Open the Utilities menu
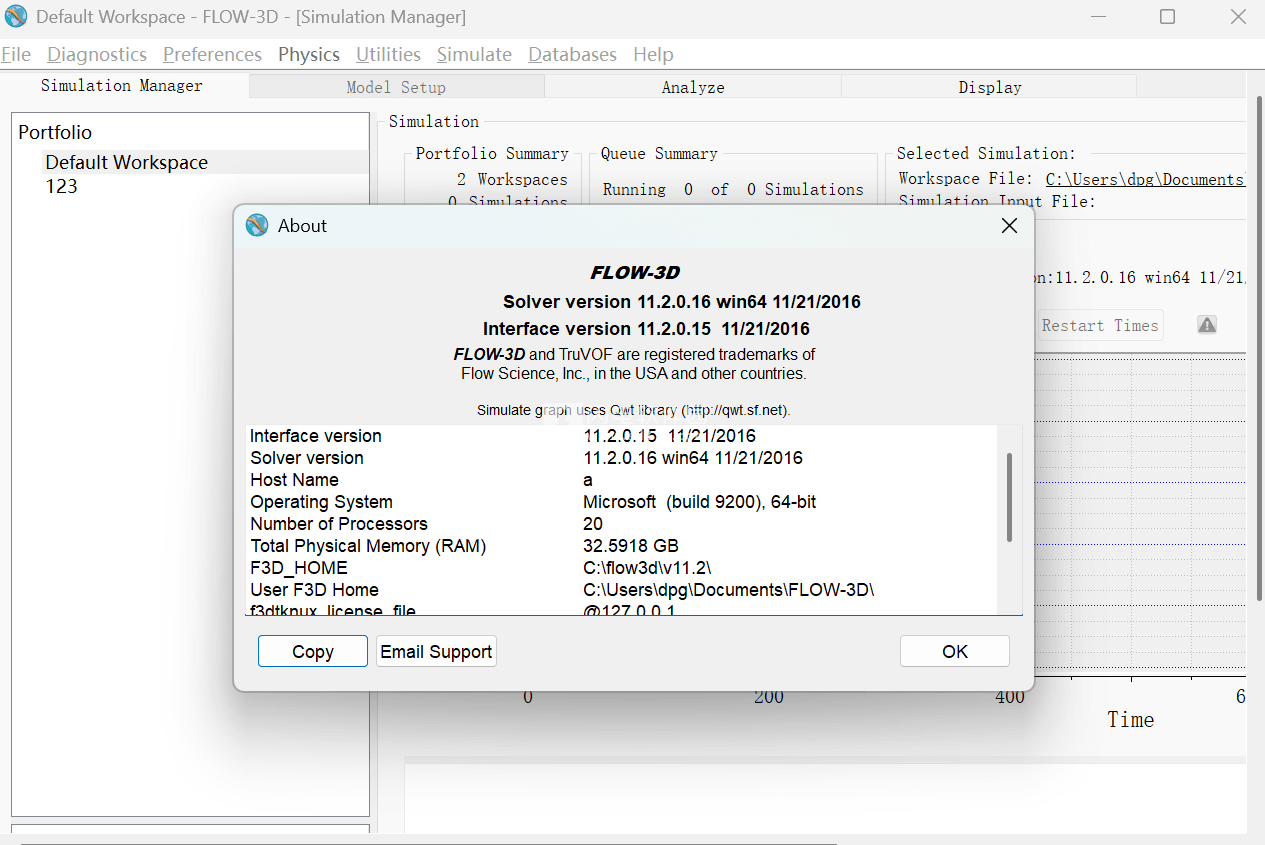Screen dimensions: 1265x845 coord(388,55)
